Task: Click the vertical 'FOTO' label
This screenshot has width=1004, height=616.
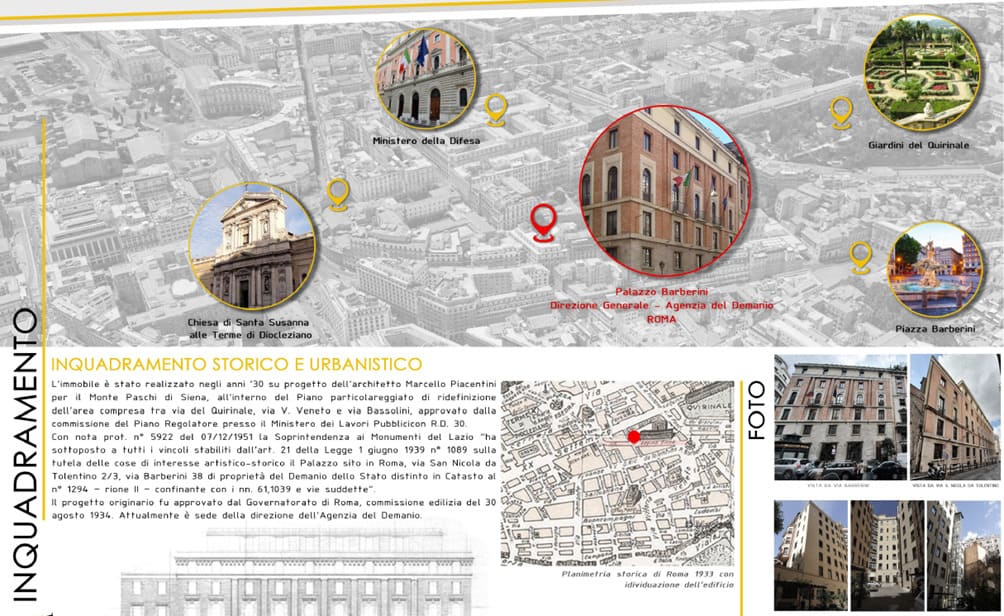Action: click(x=756, y=410)
